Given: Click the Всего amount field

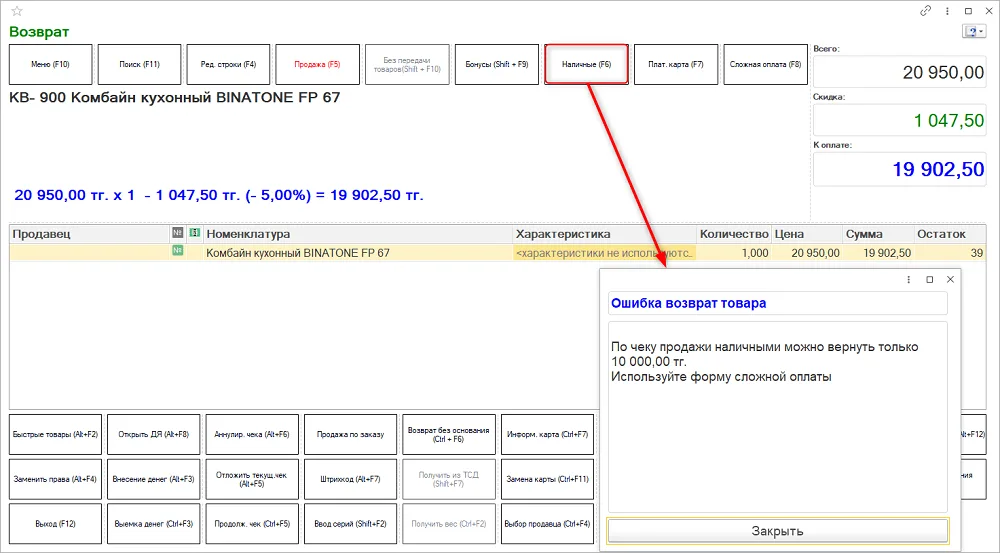Looking at the screenshot, I should (899, 71).
